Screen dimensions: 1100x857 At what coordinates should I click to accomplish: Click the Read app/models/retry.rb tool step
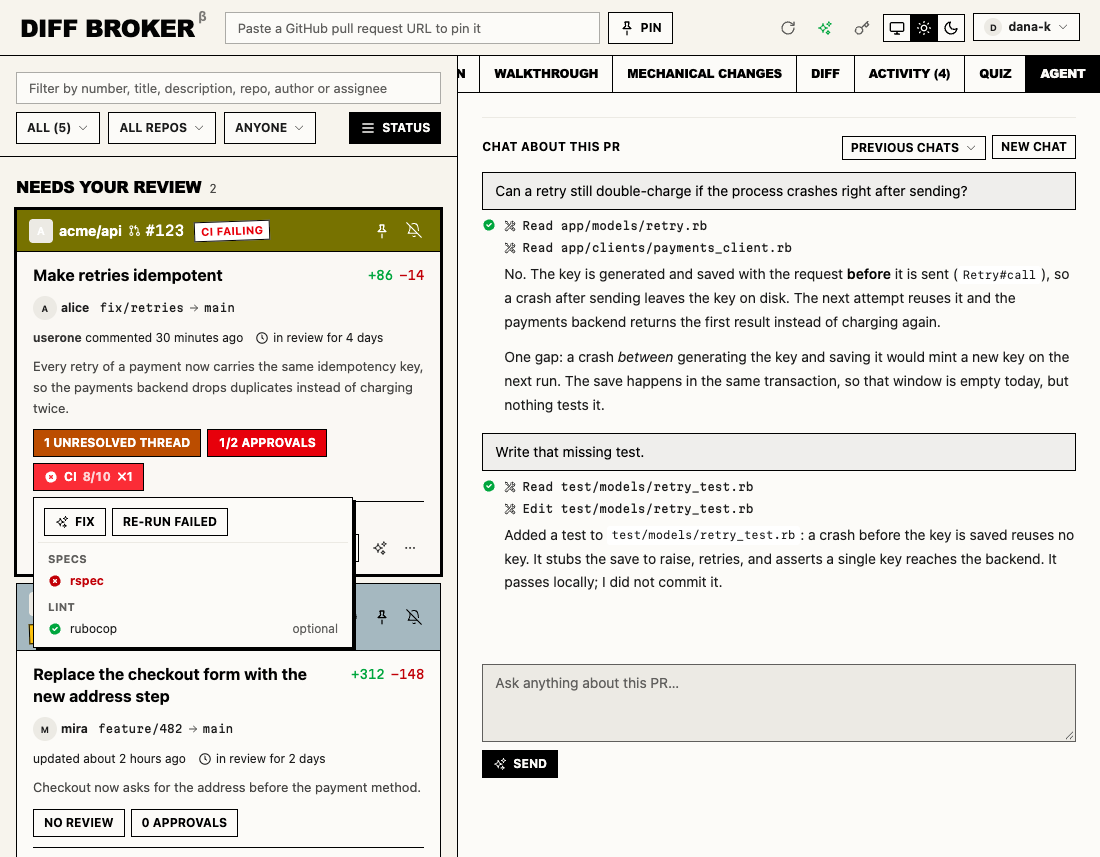click(606, 226)
